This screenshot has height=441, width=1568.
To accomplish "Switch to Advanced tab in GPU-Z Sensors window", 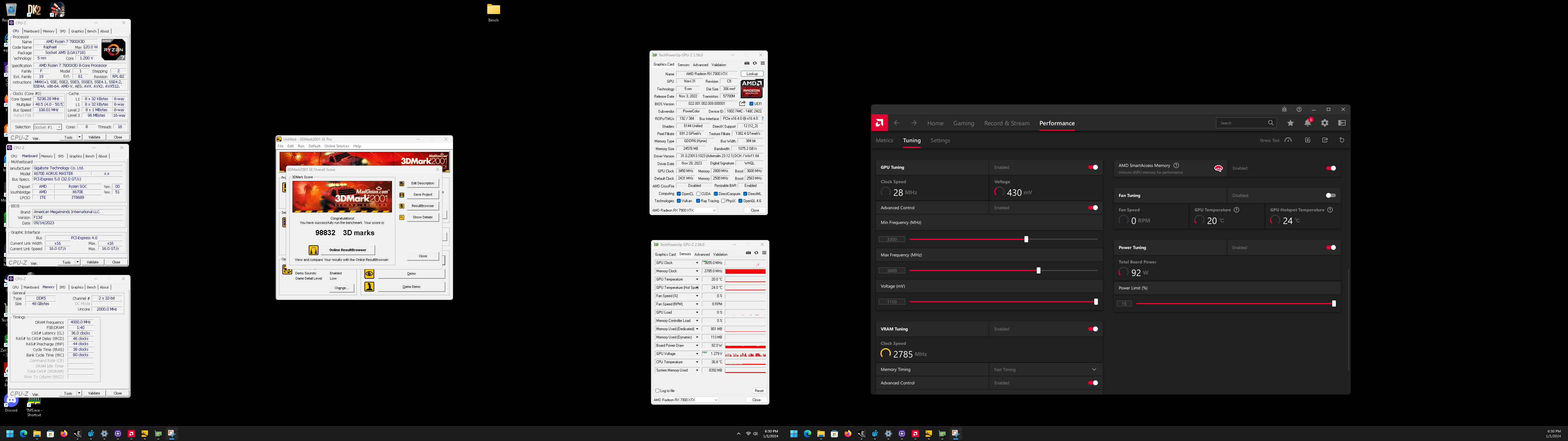I will (x=702, y=254).
